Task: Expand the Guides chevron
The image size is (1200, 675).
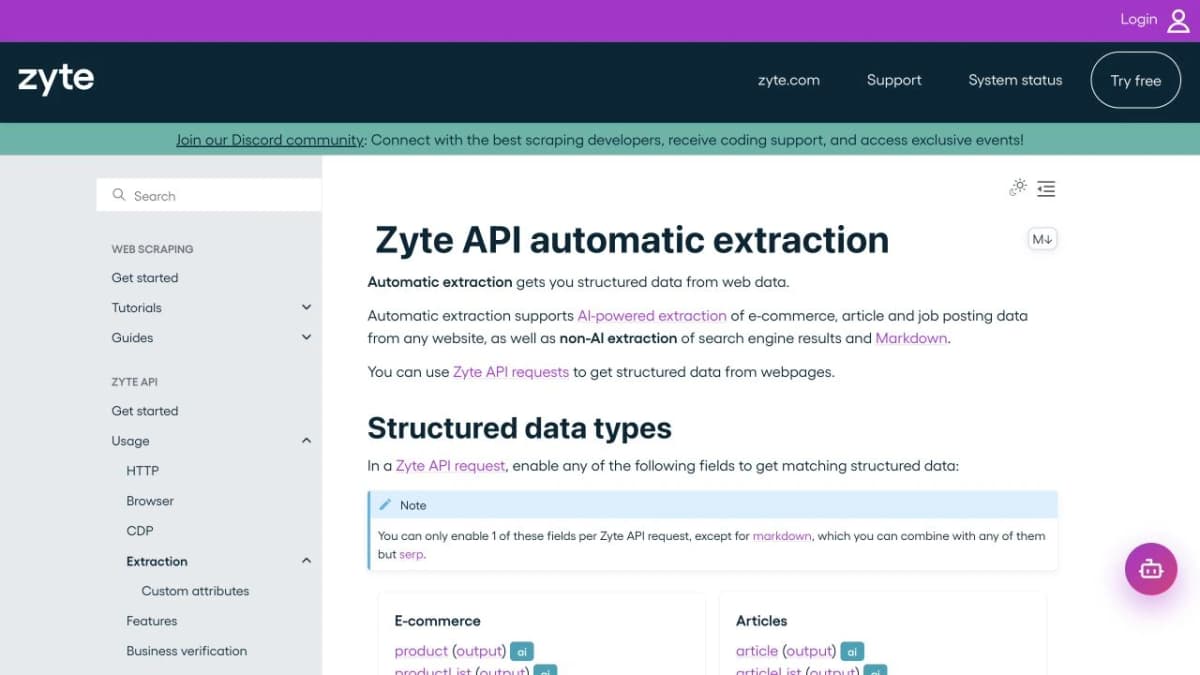Action: (306, 338)
